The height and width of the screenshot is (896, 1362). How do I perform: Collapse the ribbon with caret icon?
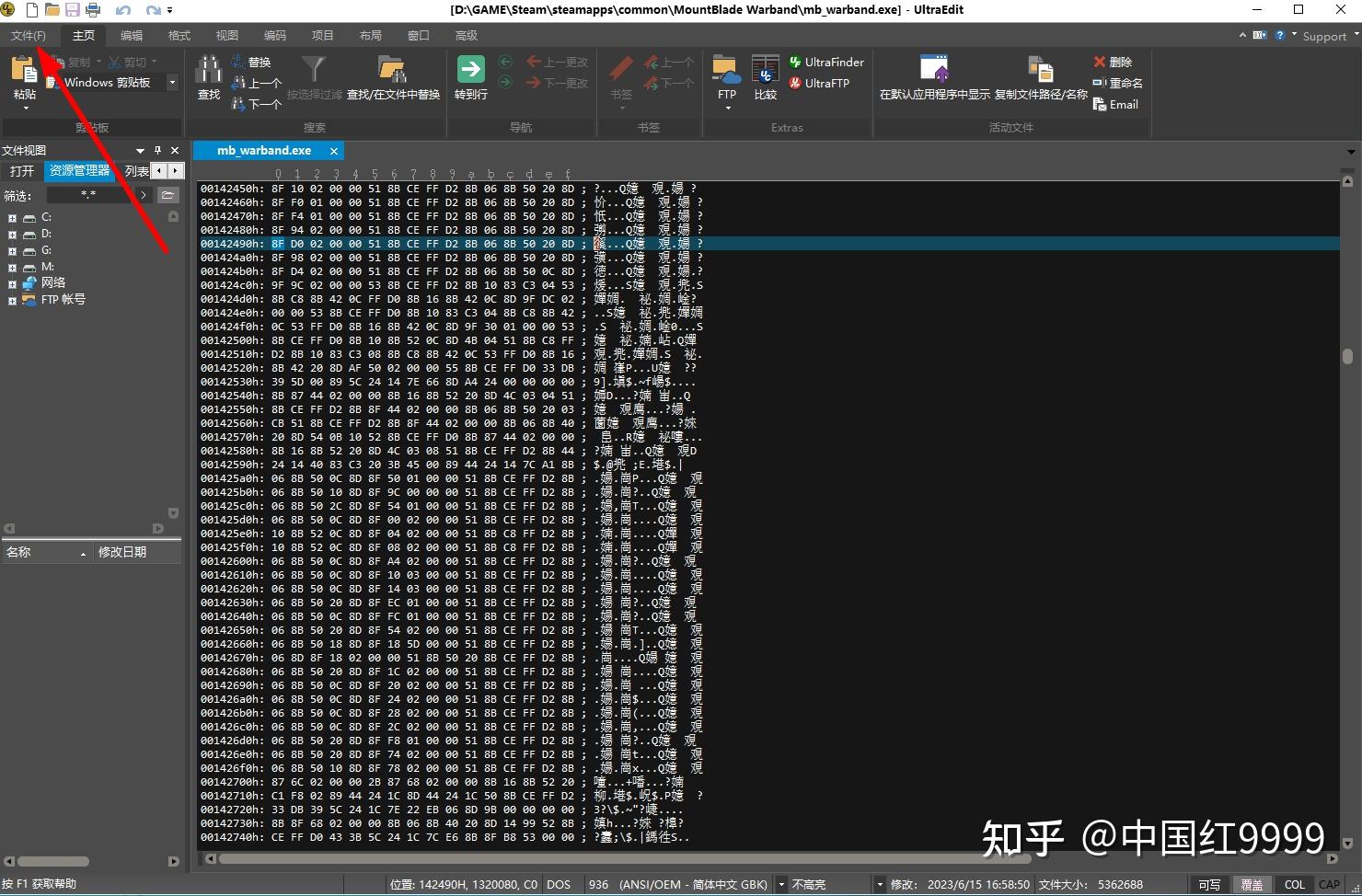pyautogui.click(x=1242, y=36)
